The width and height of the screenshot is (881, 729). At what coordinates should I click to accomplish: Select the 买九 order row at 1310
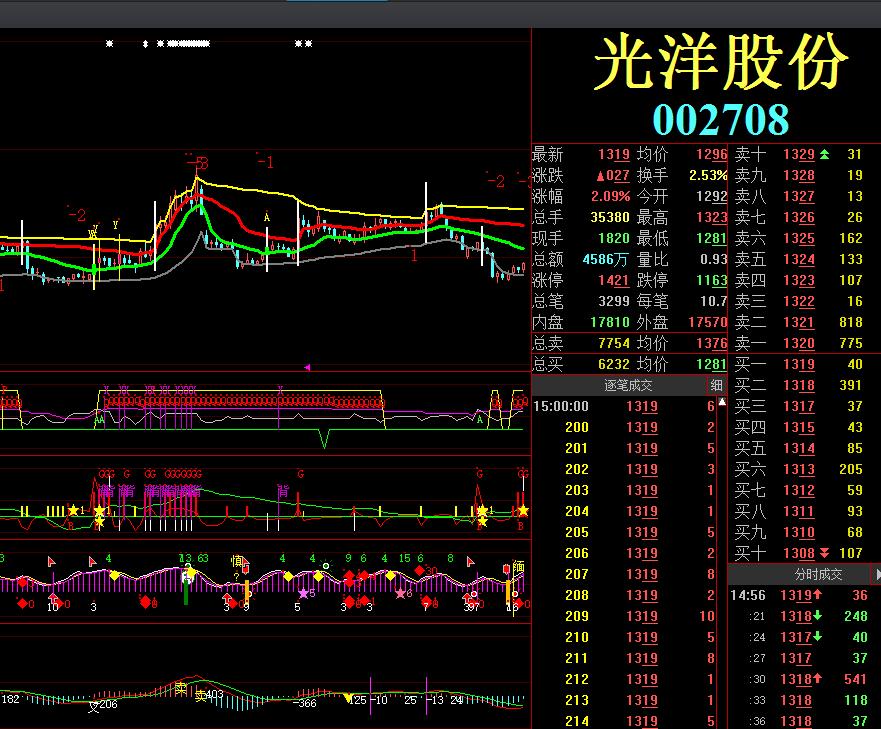coord(805,532)
